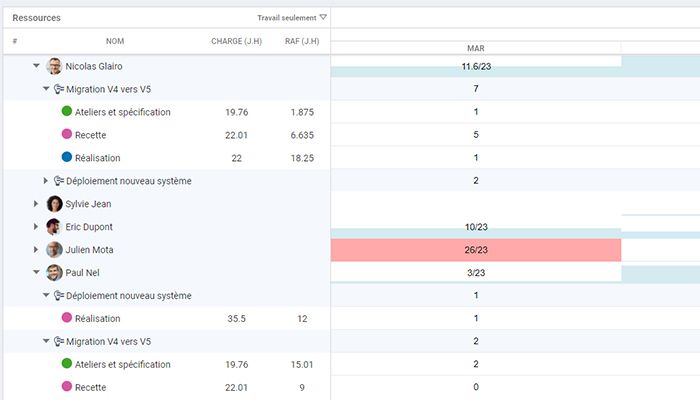
Task: Click Nicolas Glairo's avatar photo
Action: click(x=54, y=66)
